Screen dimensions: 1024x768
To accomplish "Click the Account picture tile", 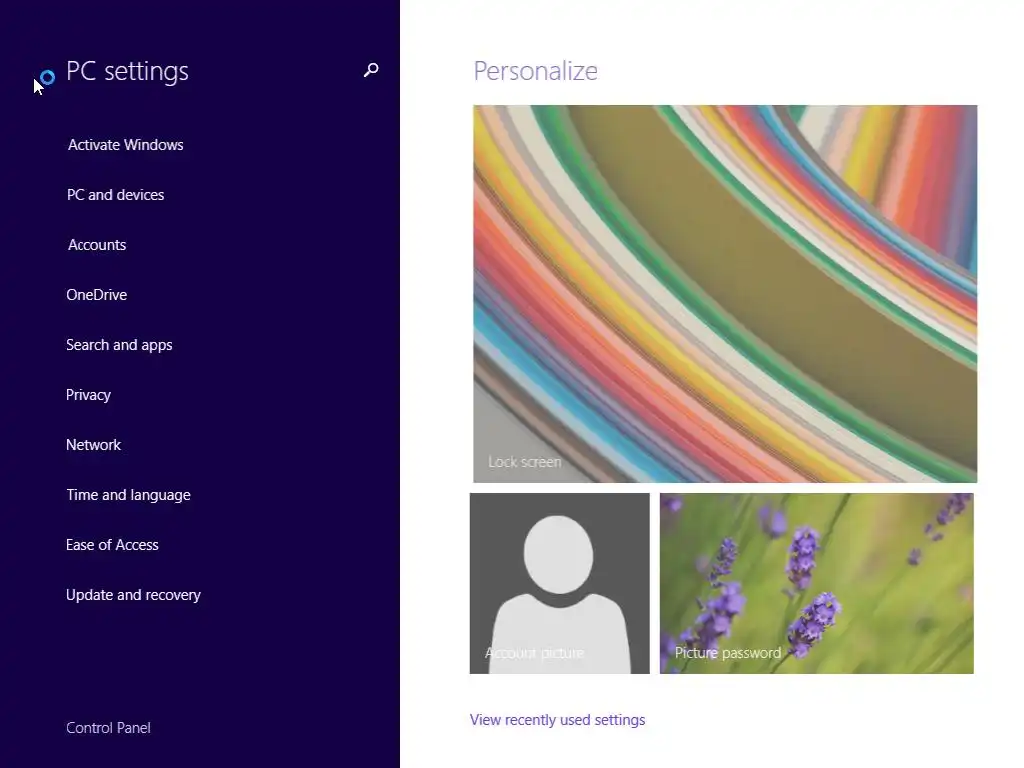I will click(x=560, y=583).
